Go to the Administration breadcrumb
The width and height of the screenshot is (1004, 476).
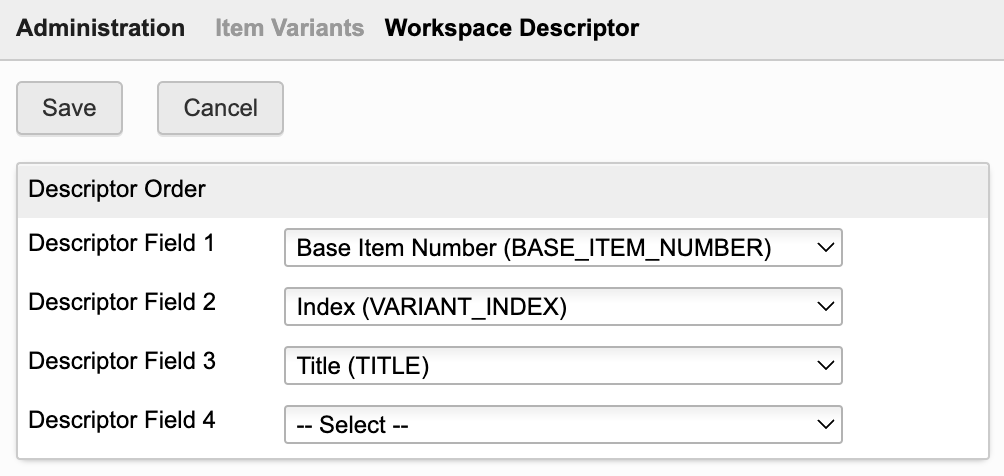[101, 28]
